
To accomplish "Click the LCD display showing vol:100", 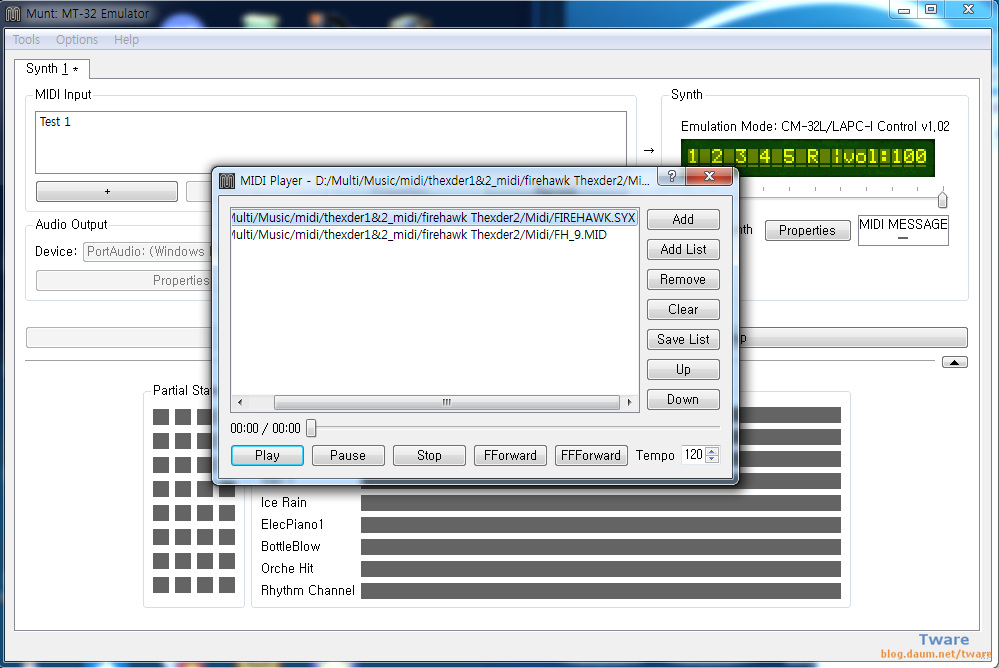I will (808, 157).
